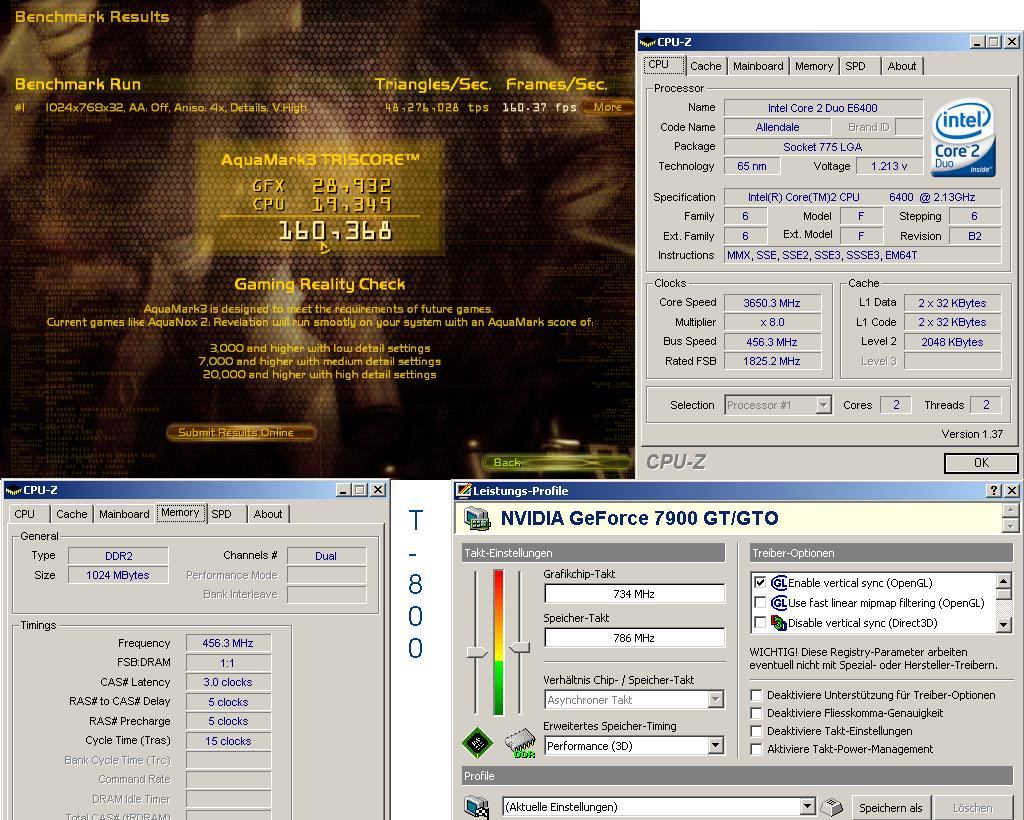The width and height of the screenshot is (1024, 820).
Task: Click the memory Frequency 456.3 MHz value
Action: click(228, 643)
